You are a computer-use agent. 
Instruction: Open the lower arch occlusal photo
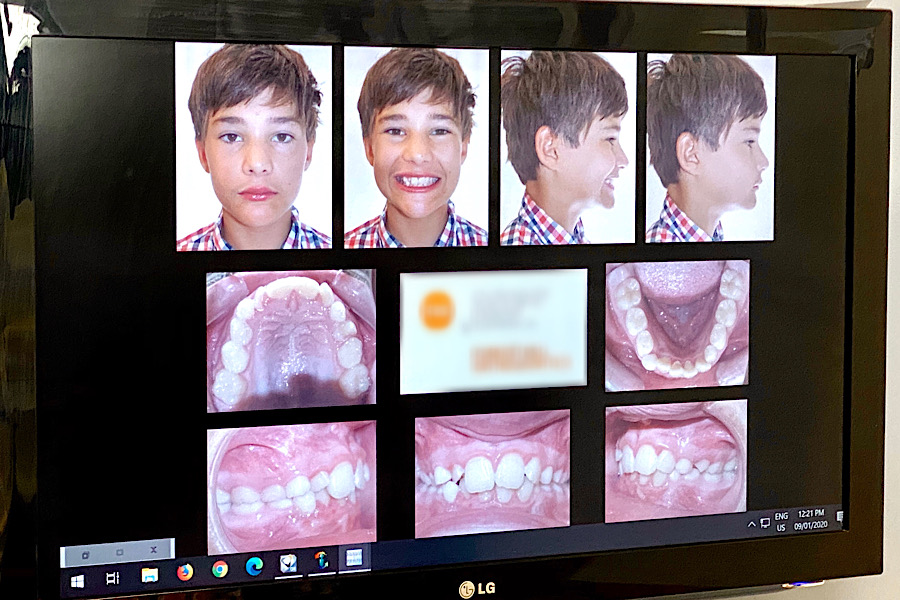(x=676, y=325)
